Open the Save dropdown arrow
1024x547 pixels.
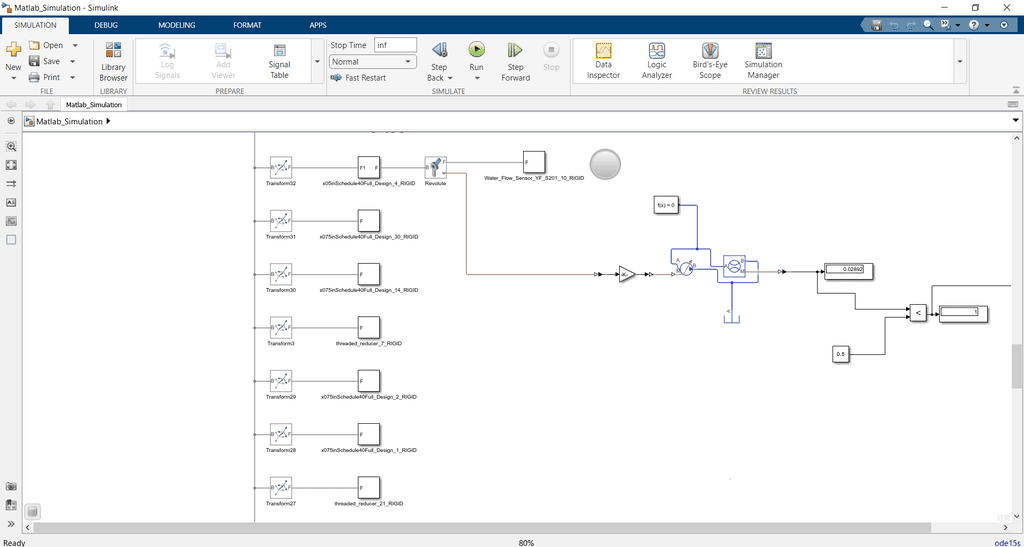pos(74,61)
